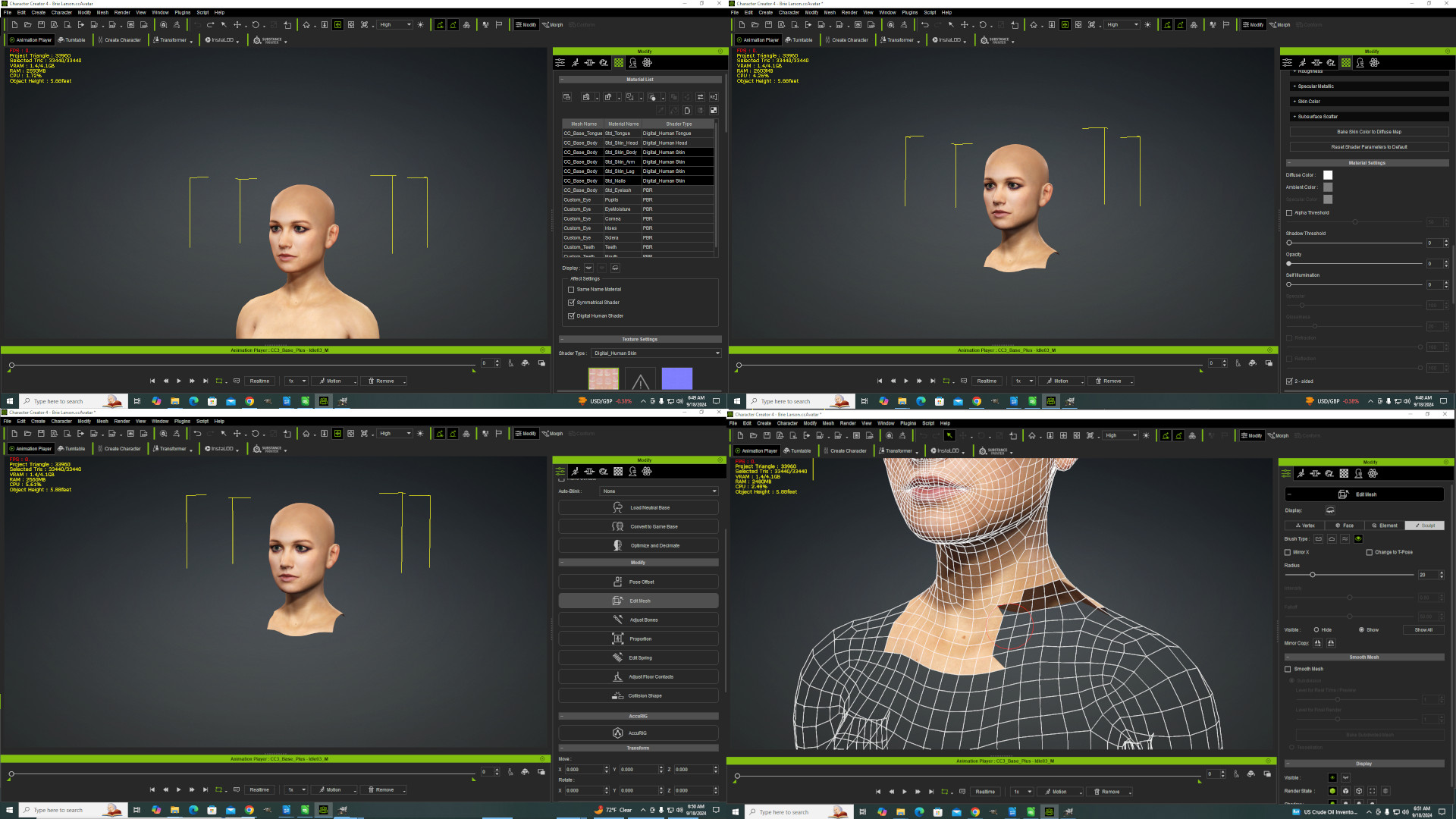Enable the Change to T-Pose checkbox
The image size is (1456, 819).
(x=1370, y=553)
